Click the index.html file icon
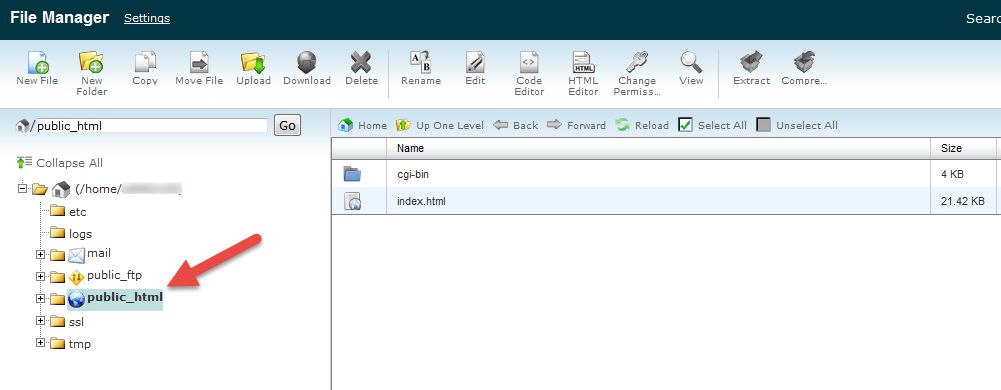The width and height of the screenshot is (1001, 390). tap(352, 202)
